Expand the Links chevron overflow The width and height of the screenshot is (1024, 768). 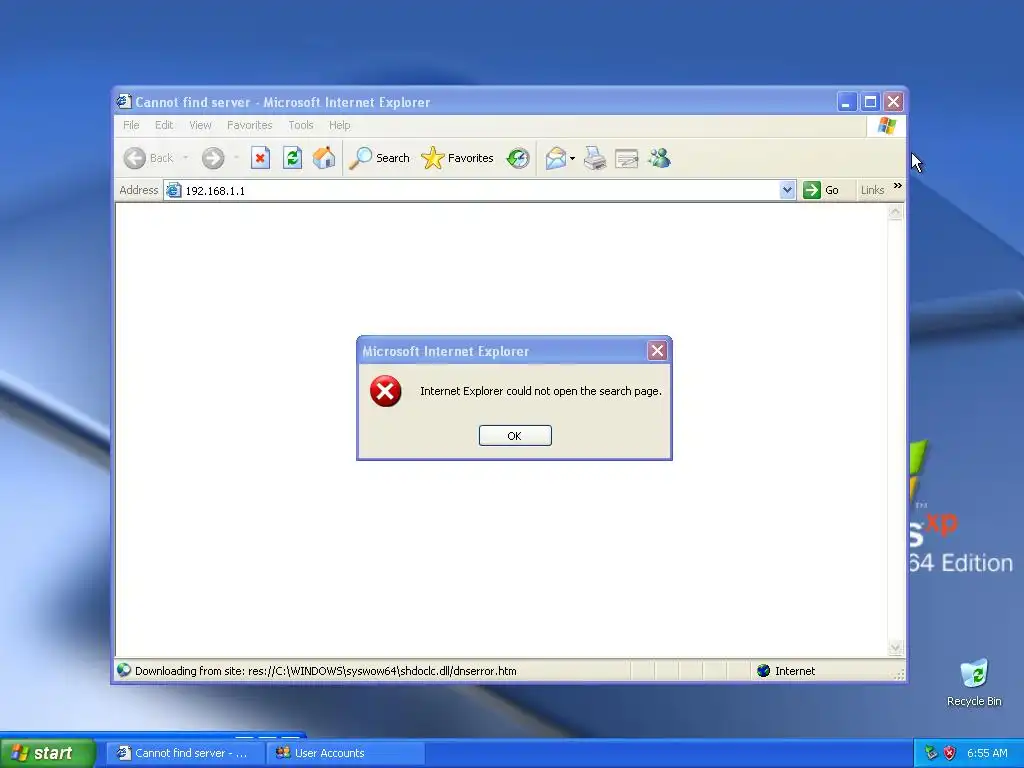pos(898,186)
